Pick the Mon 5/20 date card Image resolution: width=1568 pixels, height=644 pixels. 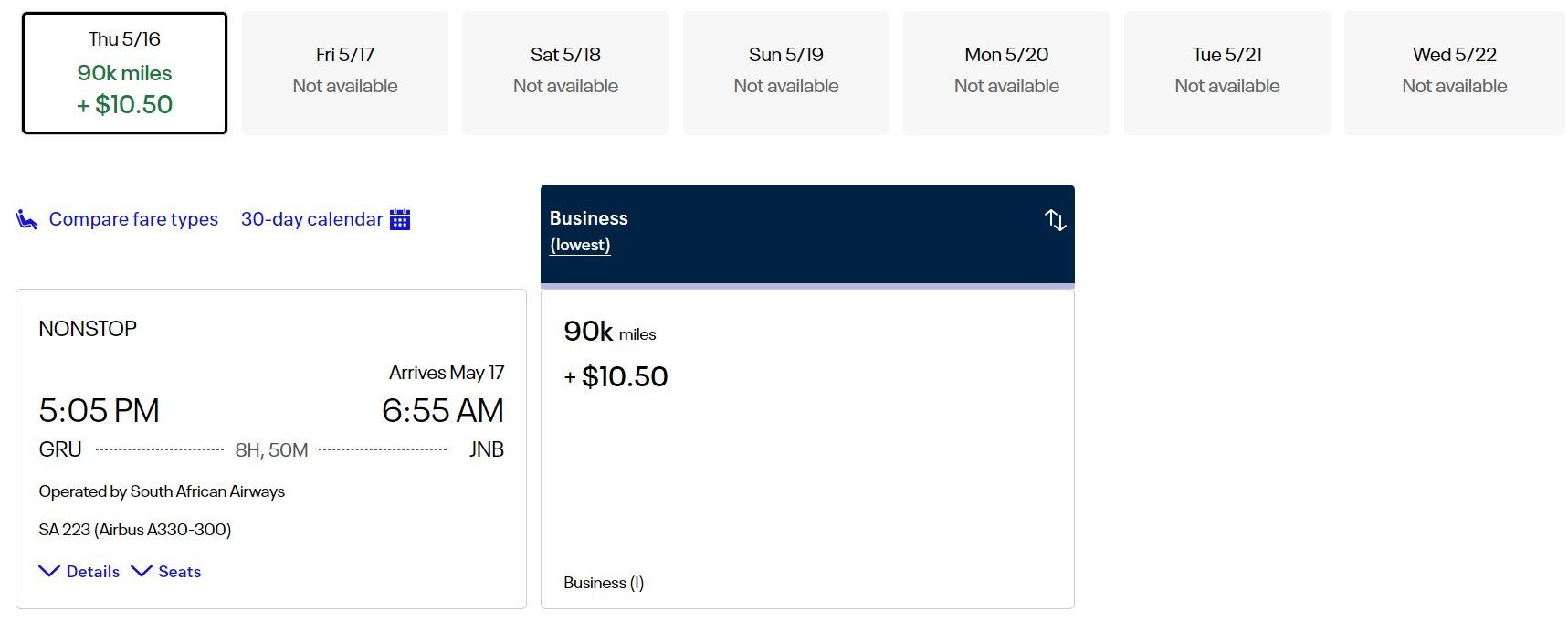1006,73
